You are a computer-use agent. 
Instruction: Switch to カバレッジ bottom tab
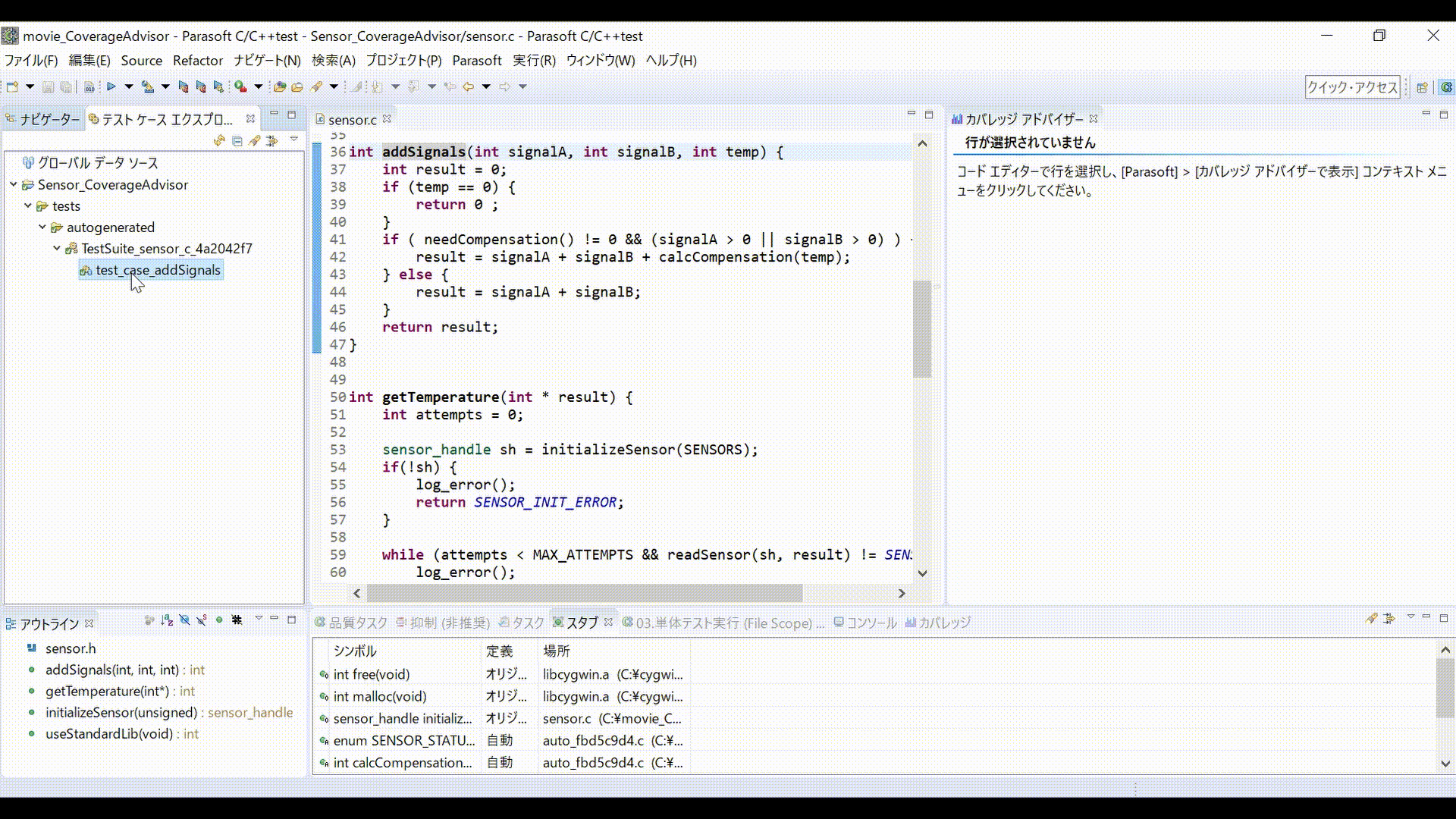point(938,623)
